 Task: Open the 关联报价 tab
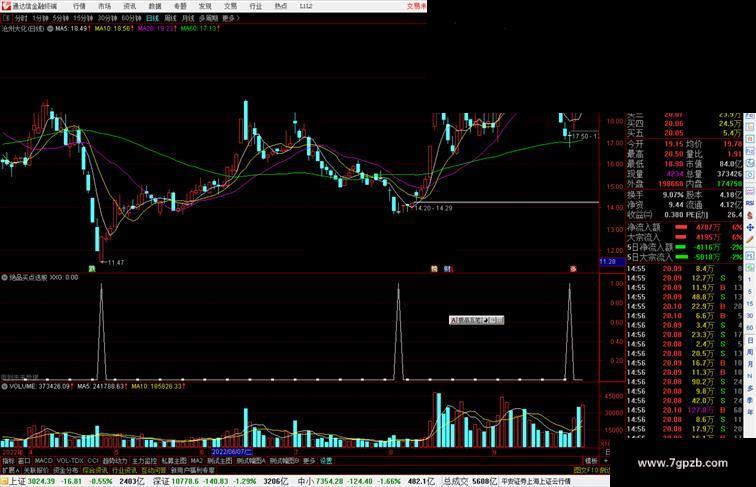(x=36, y=470)
